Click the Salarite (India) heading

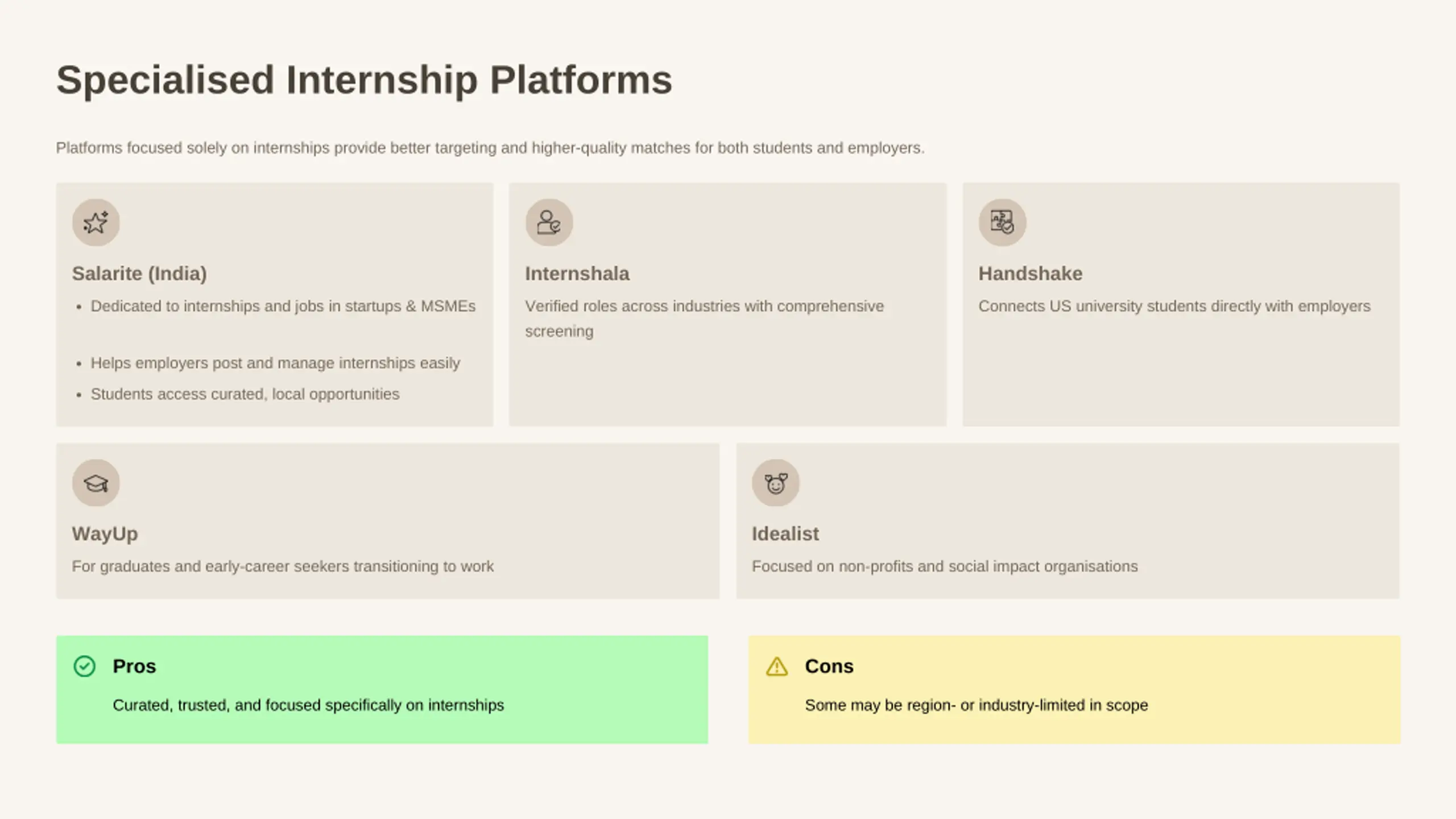point(139,274)
